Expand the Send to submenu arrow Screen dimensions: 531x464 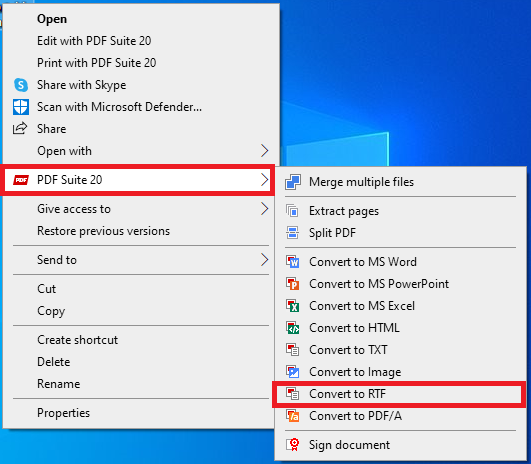[x=264, y=260]
